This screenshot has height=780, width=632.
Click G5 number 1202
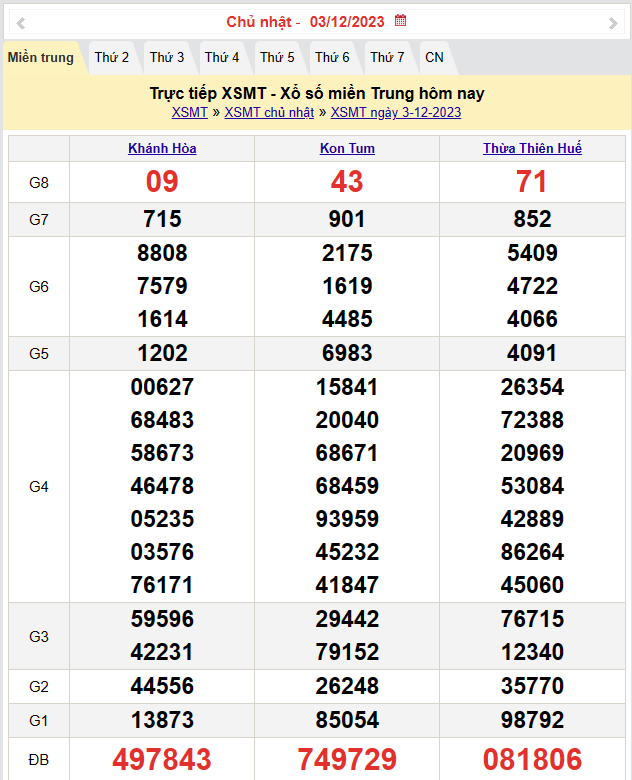coord(162,353)
